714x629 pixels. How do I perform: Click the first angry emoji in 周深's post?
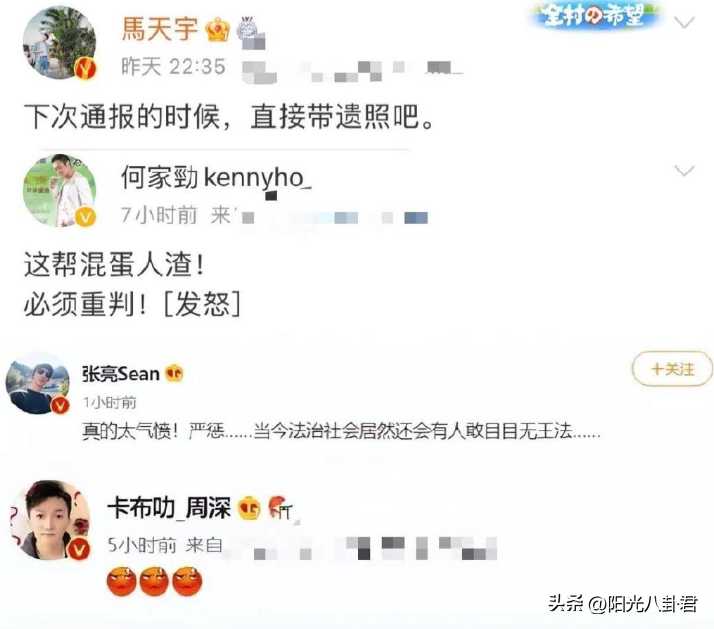(x=122, y=582)
